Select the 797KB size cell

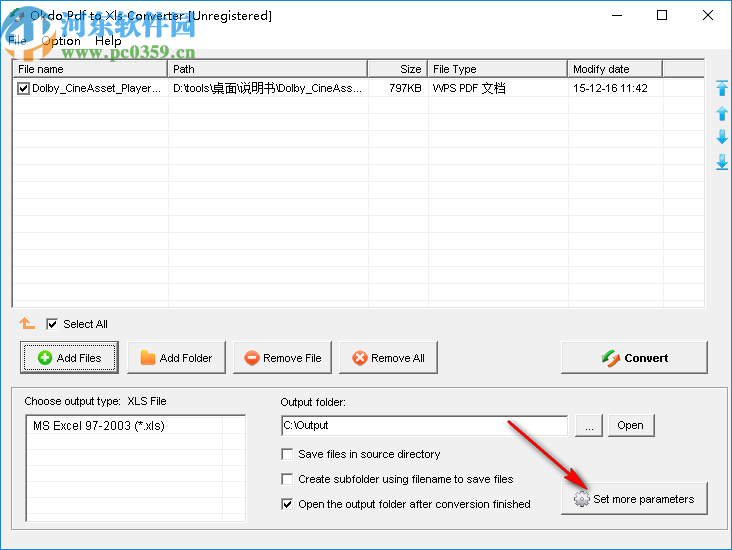coord(405,88)
